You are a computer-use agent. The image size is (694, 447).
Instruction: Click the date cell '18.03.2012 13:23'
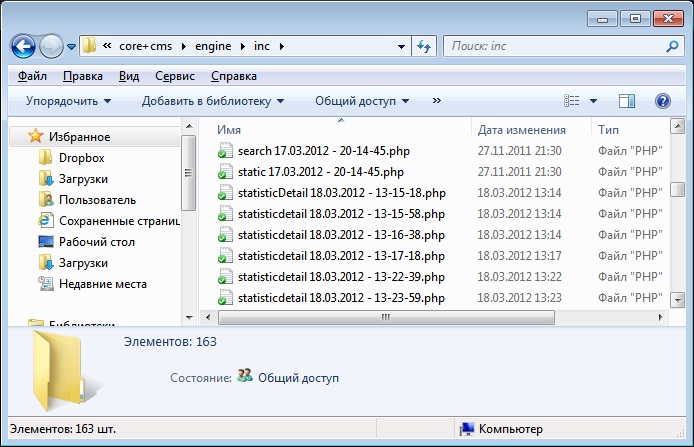tap(519, 298)
